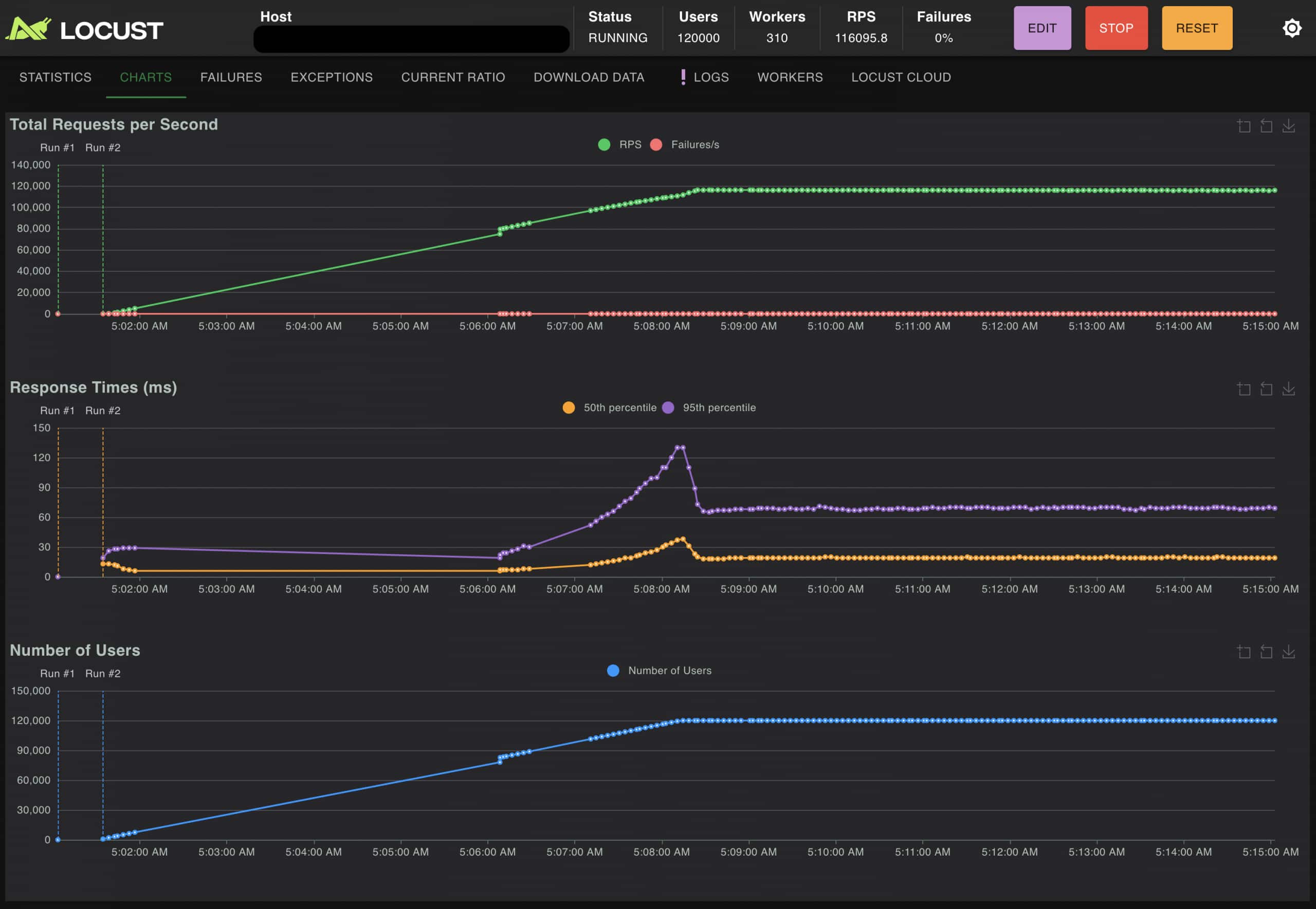Click the zoom selection icon on Number of Users chart
1316x909 pixels.
tap(1245, 652)
